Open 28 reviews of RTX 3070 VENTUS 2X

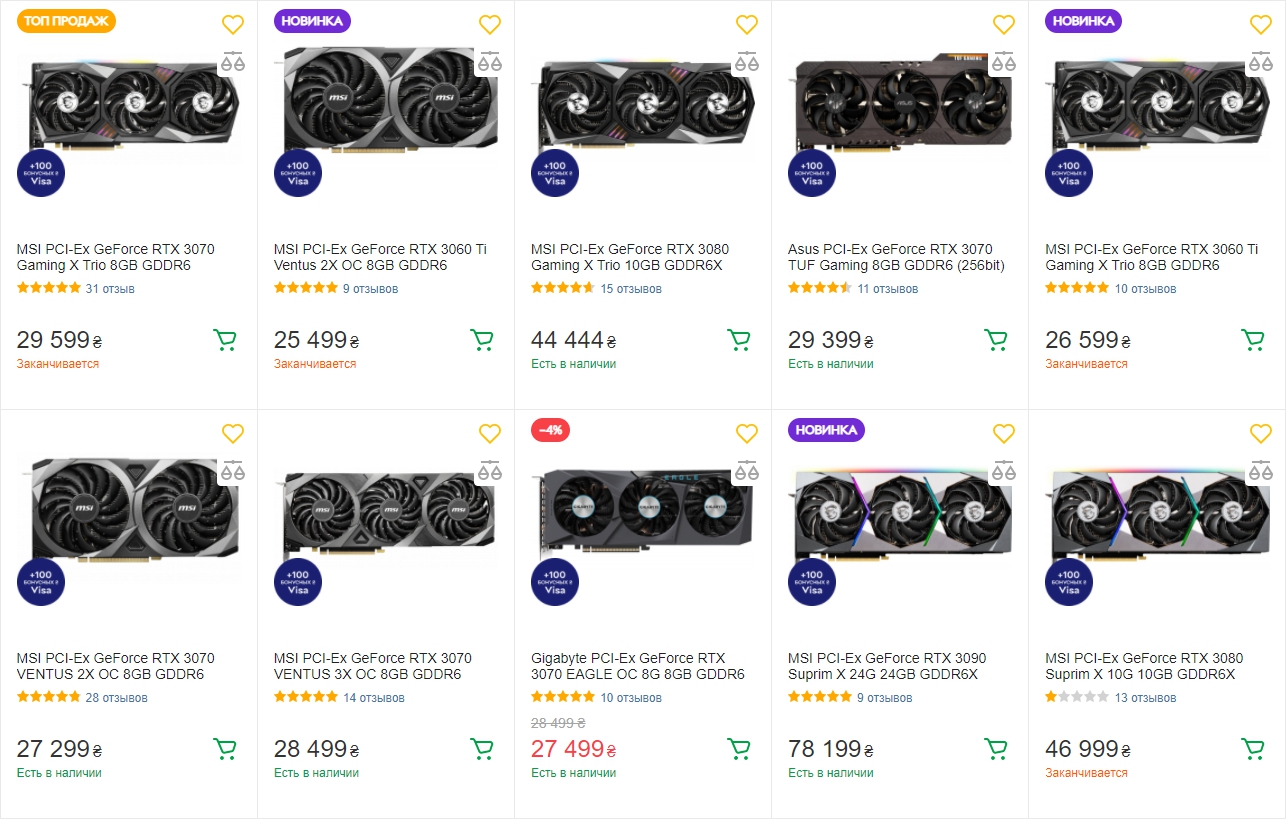[x=116, y=698]
